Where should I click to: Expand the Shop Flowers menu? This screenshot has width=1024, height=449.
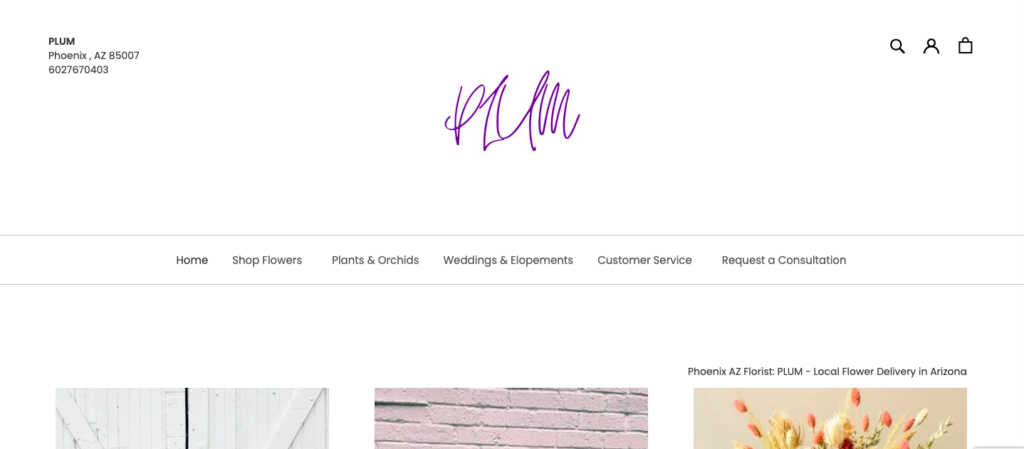(x=267, y=260)
